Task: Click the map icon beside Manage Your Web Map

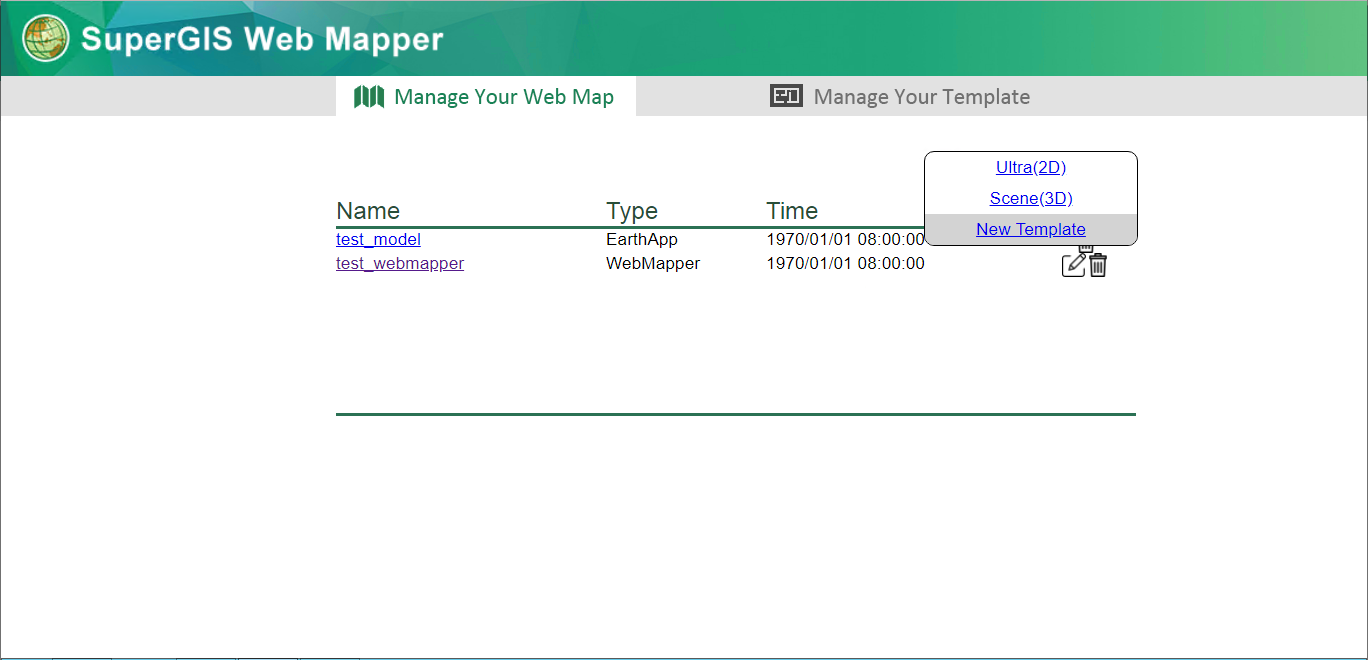Action: [369, 97]
